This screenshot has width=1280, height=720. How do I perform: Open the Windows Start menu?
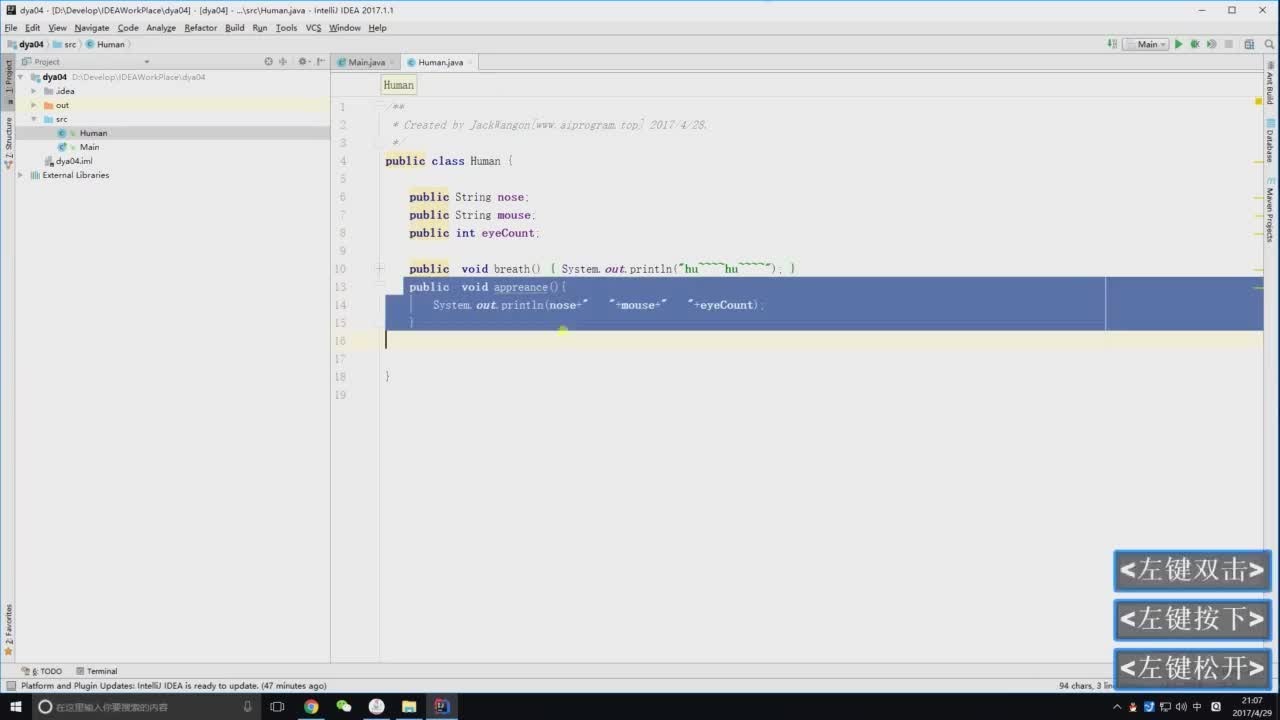point(15,707)
